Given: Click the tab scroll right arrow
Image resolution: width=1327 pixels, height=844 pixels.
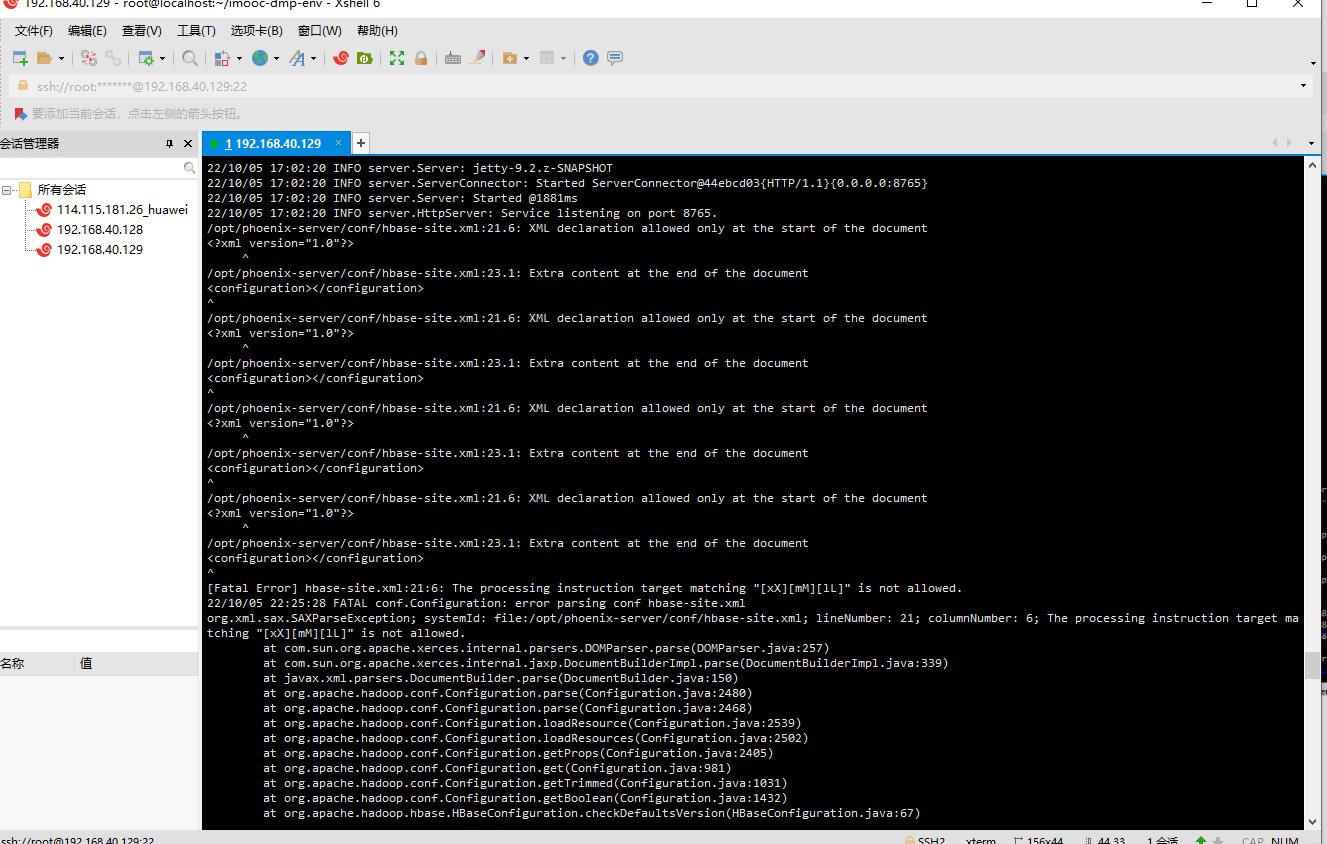Looking at the screenshot, I should coord(1289,143).
